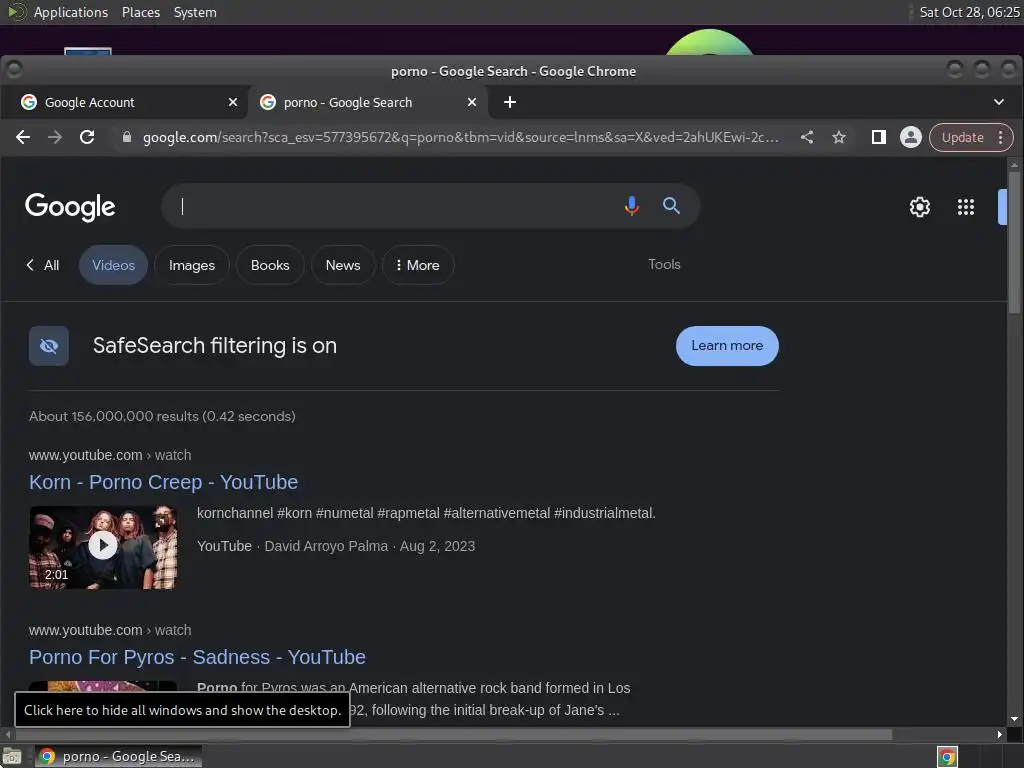Open Chrome's three-dot menu

1001,137
